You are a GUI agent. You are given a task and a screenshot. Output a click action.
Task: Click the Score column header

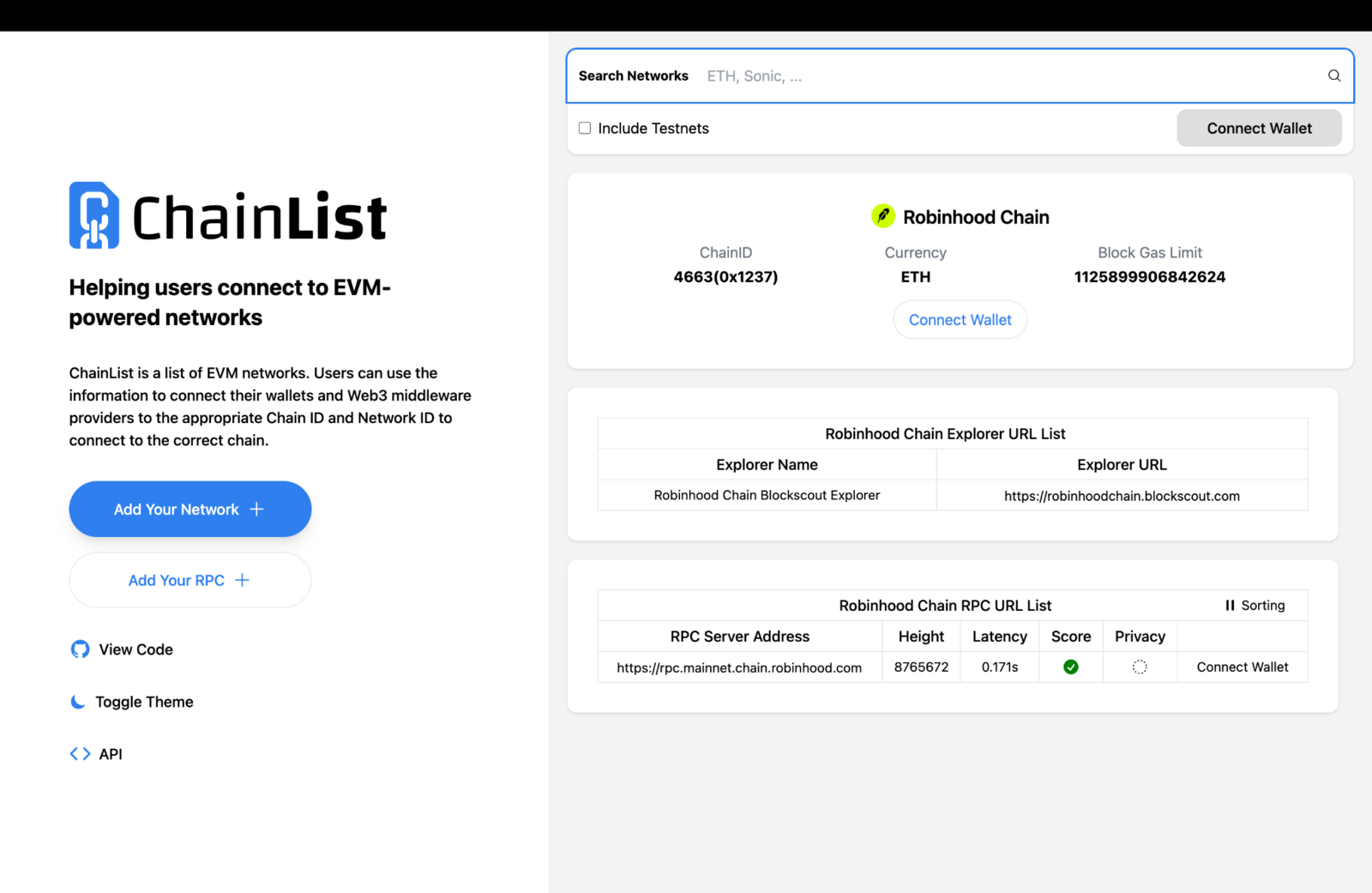click(1071, 637)
